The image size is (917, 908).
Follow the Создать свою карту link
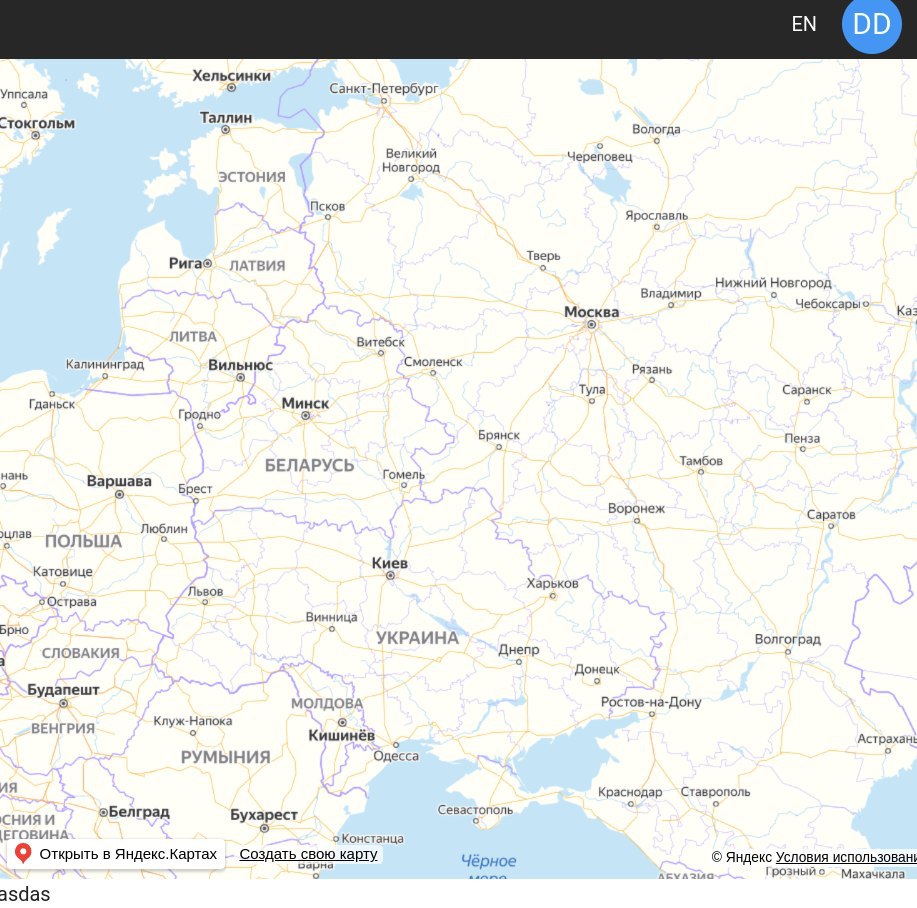[x=308, y=854]
